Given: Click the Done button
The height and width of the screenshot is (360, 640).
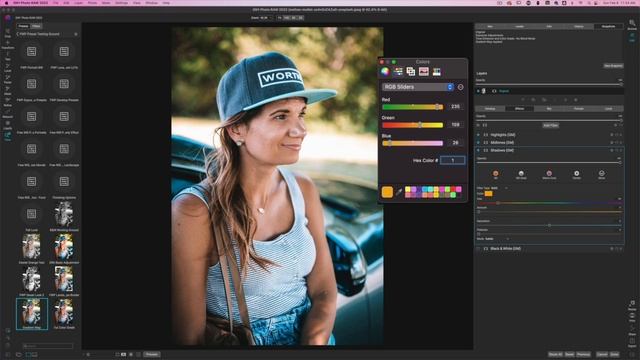Looking at the screenshot, I should pos(614,354).
